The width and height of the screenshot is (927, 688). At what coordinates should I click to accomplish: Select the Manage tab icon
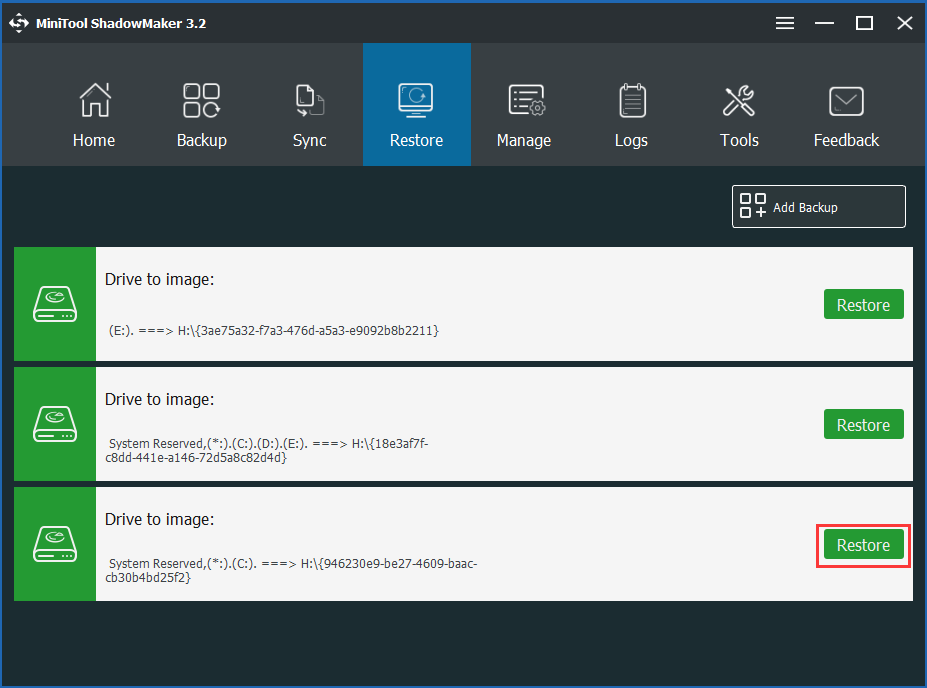[524, 100]
